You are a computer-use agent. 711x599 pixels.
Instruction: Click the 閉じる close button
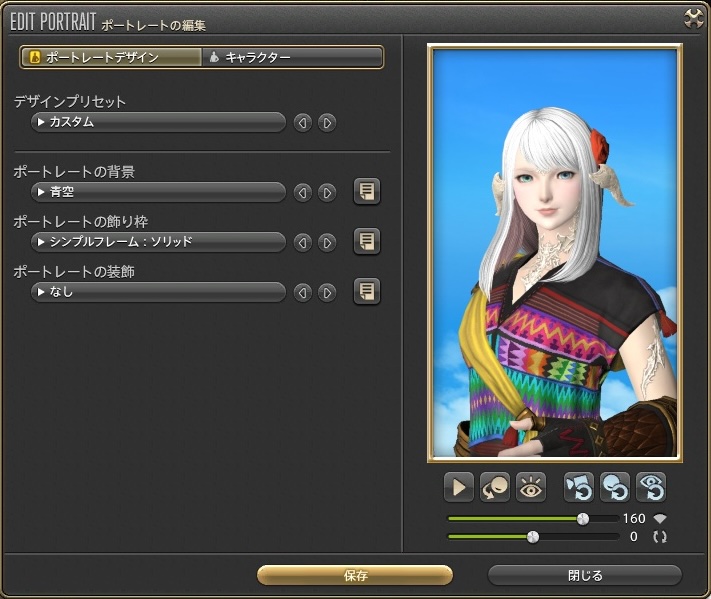click(584, 575)
